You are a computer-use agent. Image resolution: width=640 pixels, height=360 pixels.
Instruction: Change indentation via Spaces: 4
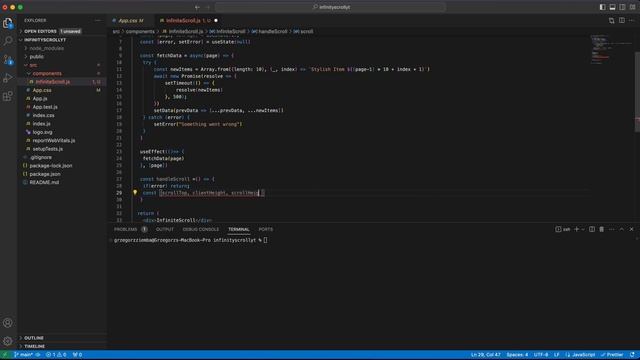click(x=517, y=355)
